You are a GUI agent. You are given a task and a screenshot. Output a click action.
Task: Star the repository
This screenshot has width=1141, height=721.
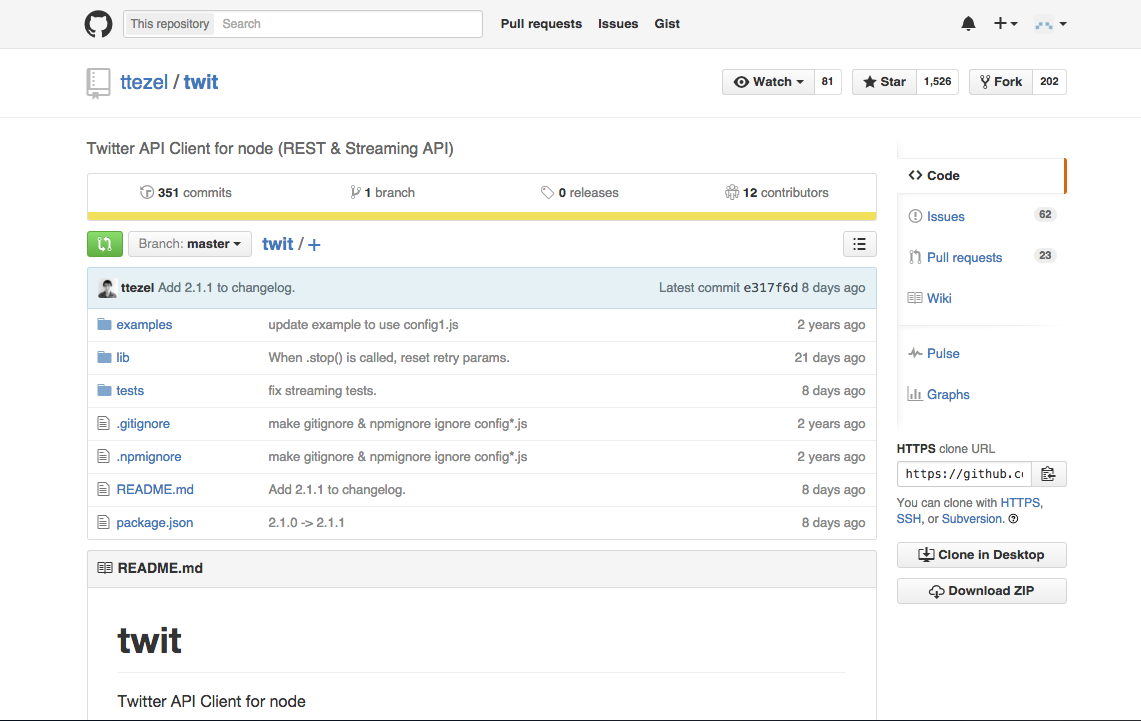[x=884, y=81]
